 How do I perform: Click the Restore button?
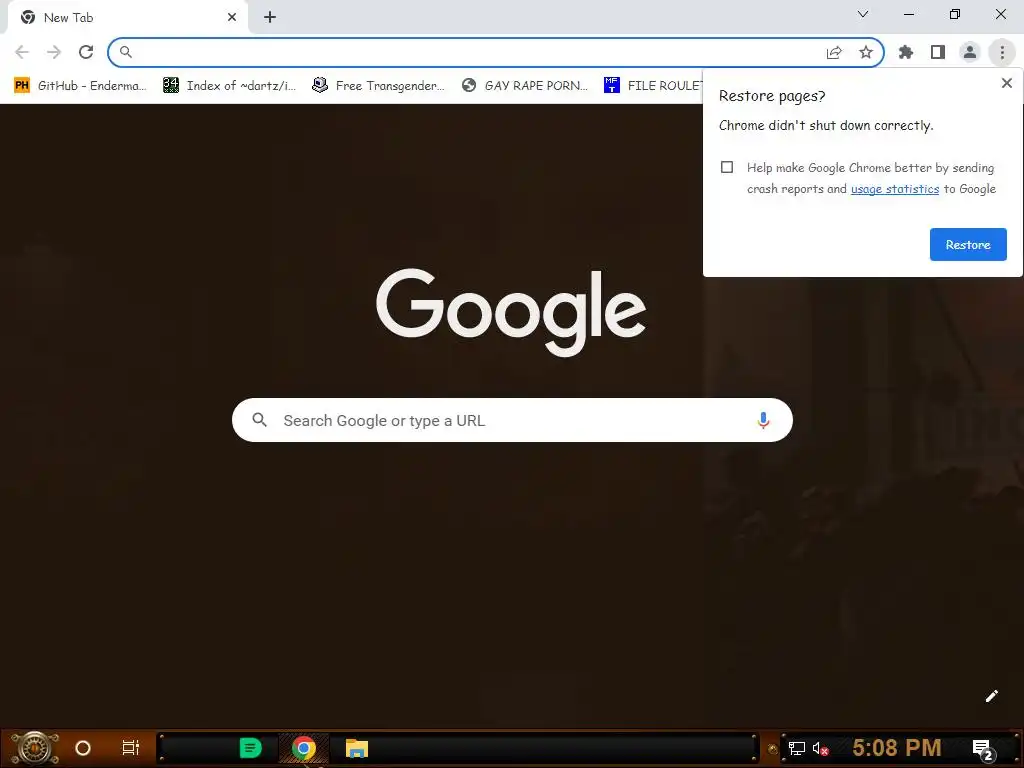(x=968, y=244)
